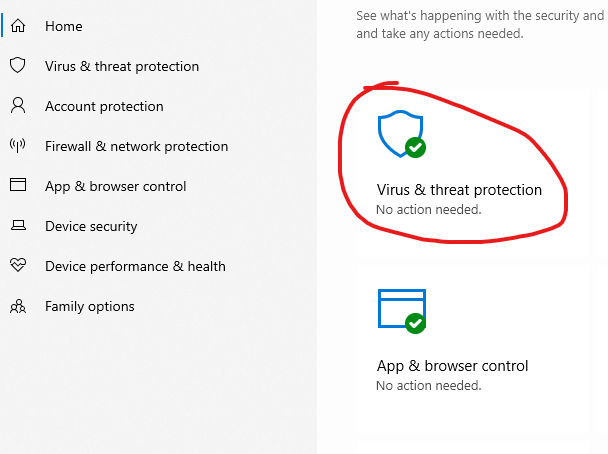Click the Account protection person icon
This screenshot has width=608, height=454.
coord(18,105)
